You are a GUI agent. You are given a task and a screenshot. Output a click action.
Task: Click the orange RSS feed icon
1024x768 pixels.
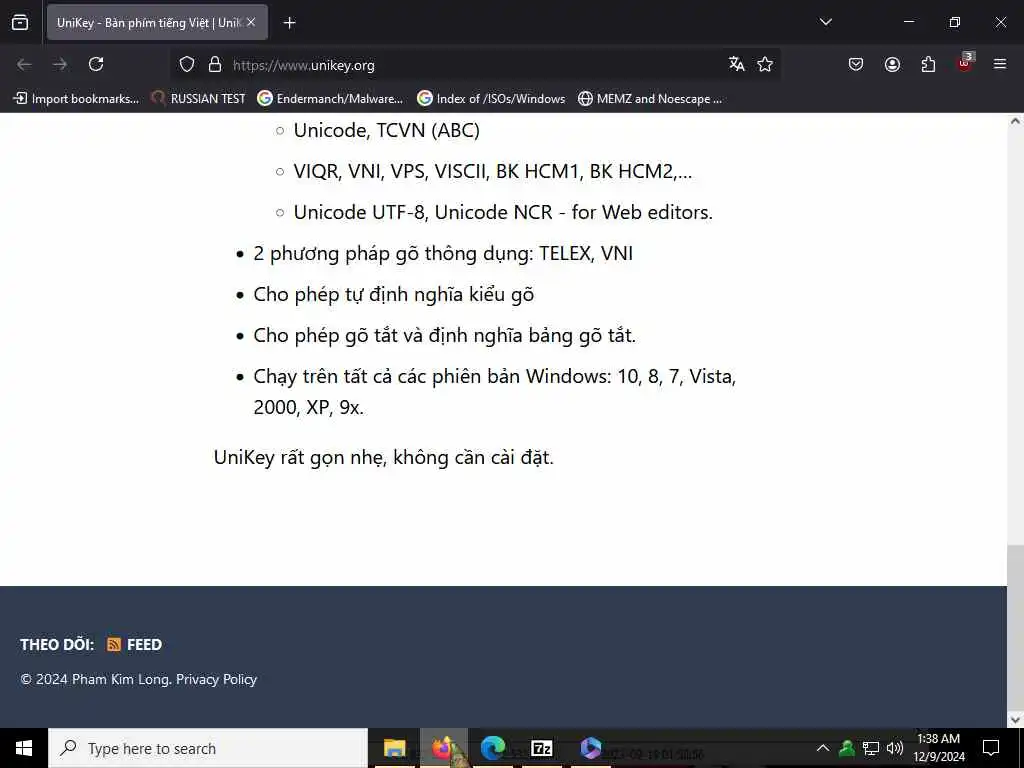pos(114,645)
